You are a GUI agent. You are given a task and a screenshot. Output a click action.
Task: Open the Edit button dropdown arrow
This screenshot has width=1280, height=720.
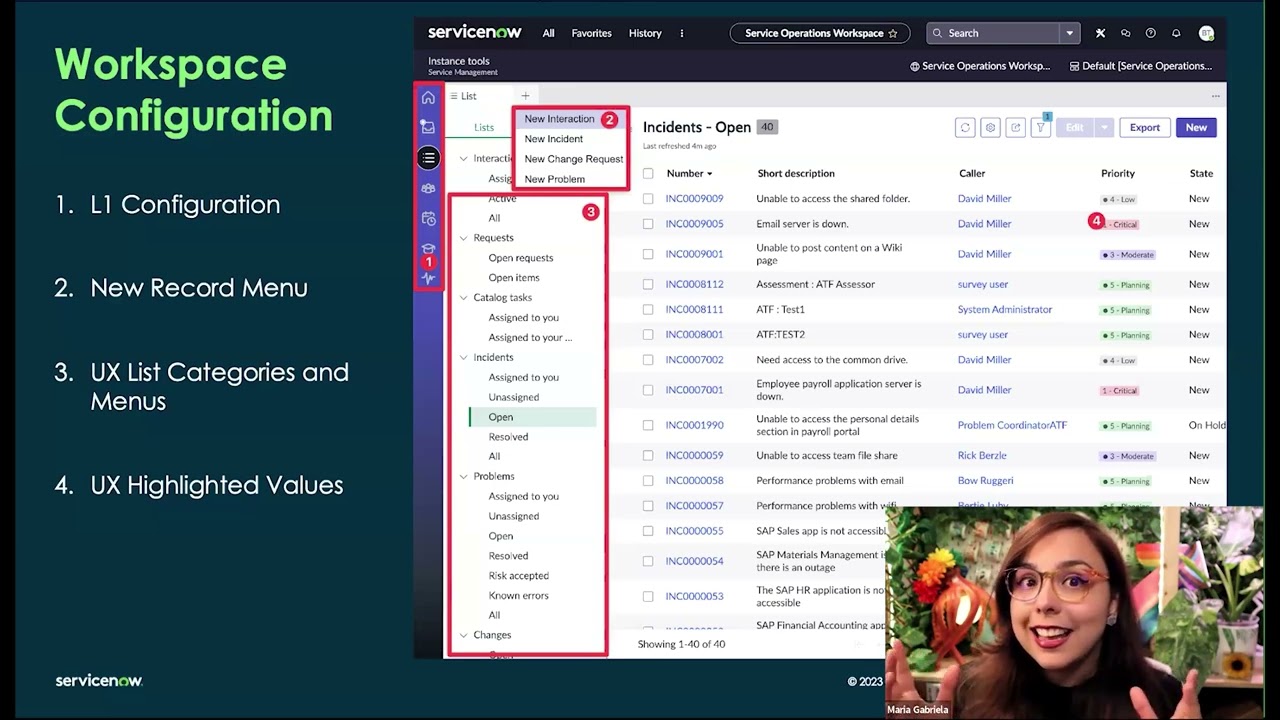(x=1105, y=127)
